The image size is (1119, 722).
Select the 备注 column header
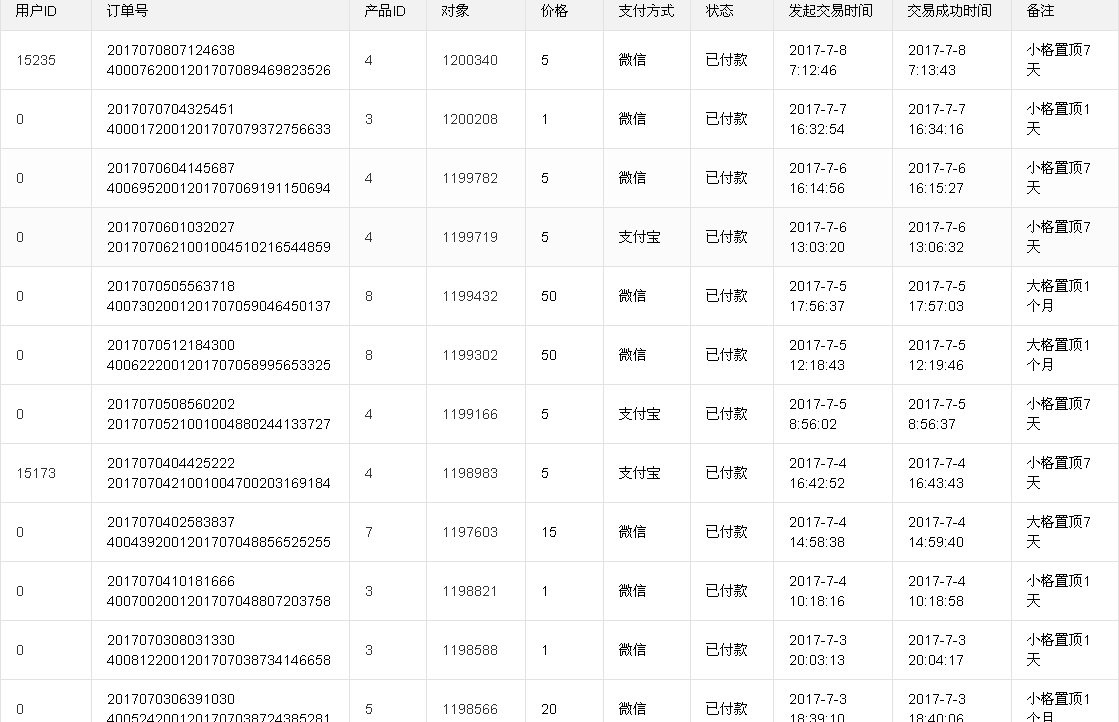click(1040, 11)
